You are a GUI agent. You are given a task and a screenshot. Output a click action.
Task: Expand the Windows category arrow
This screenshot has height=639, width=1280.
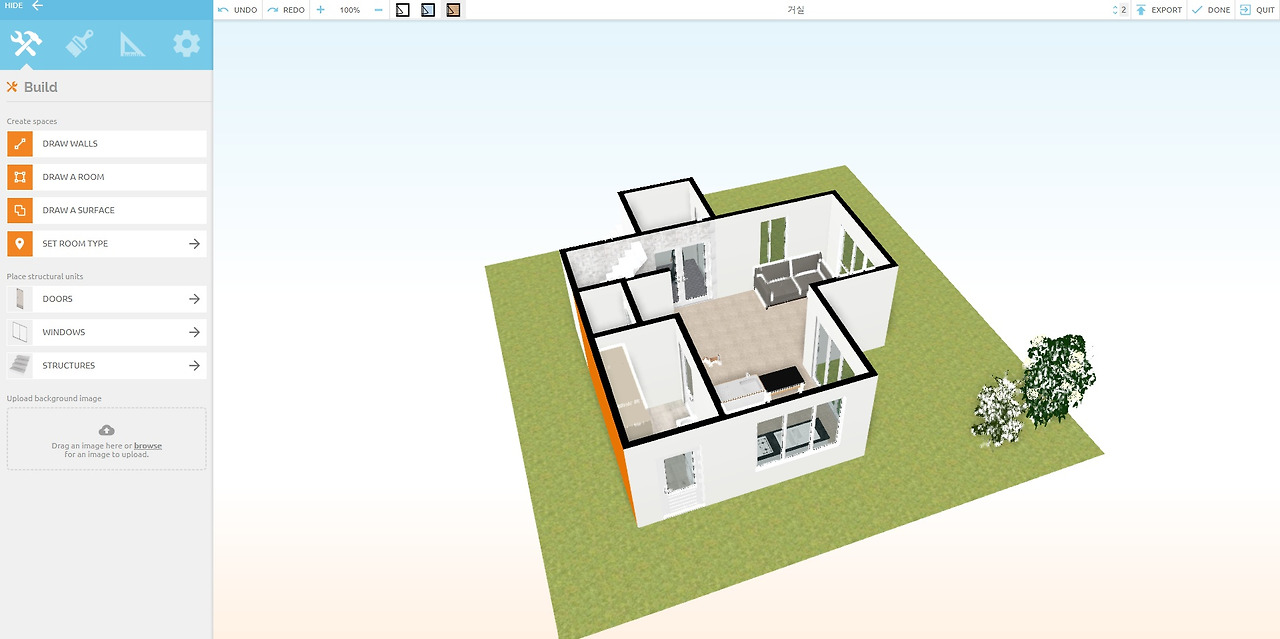194,332
